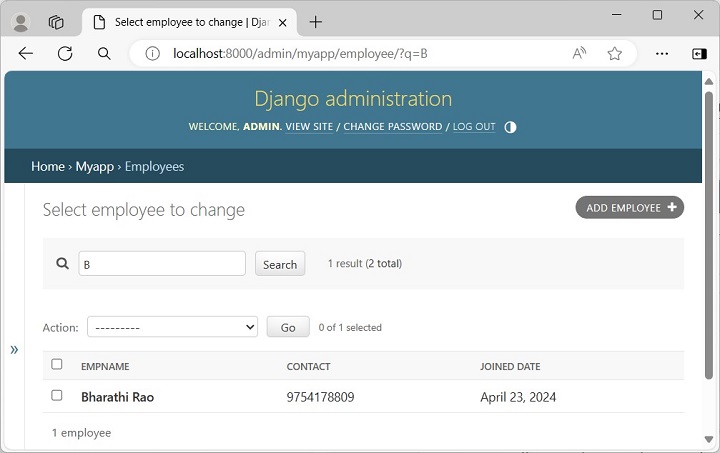Open a new browser tab
The height and width of the screenshot is (453, 720).
(316, 22)
